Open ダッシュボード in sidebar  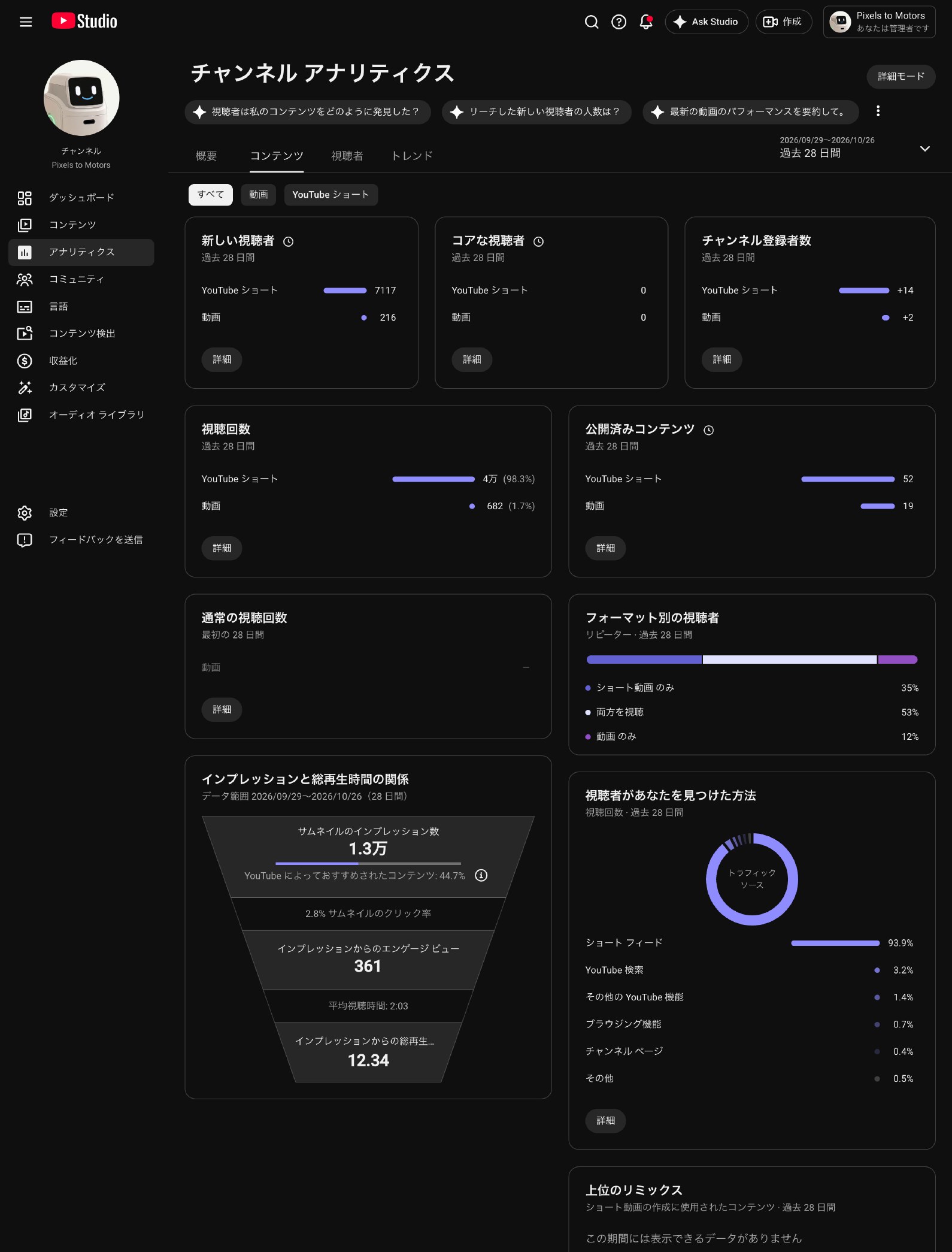81,198
